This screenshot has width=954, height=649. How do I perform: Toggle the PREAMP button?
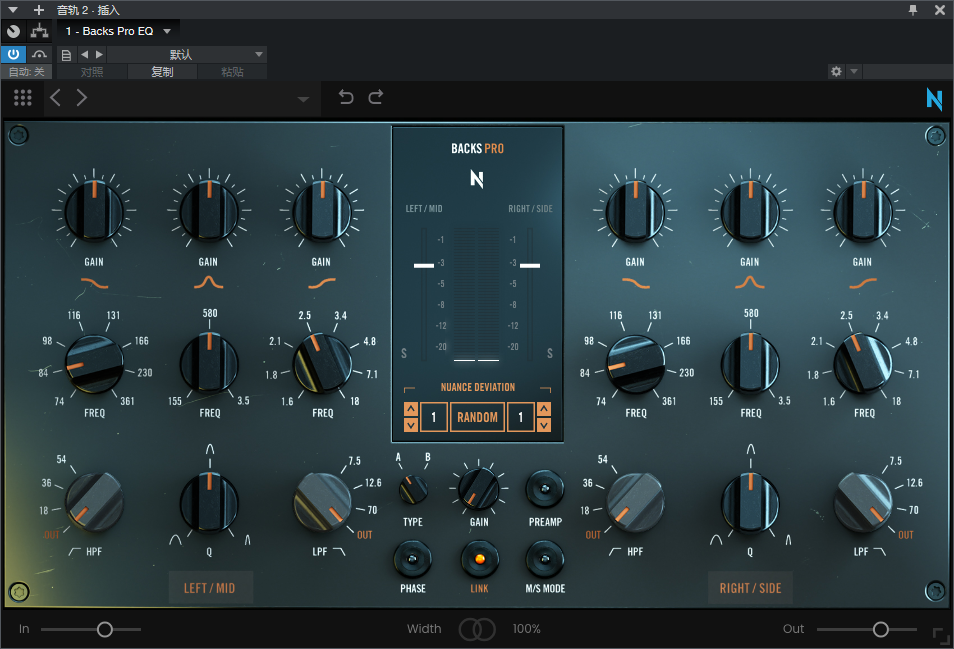pos(545,488)
